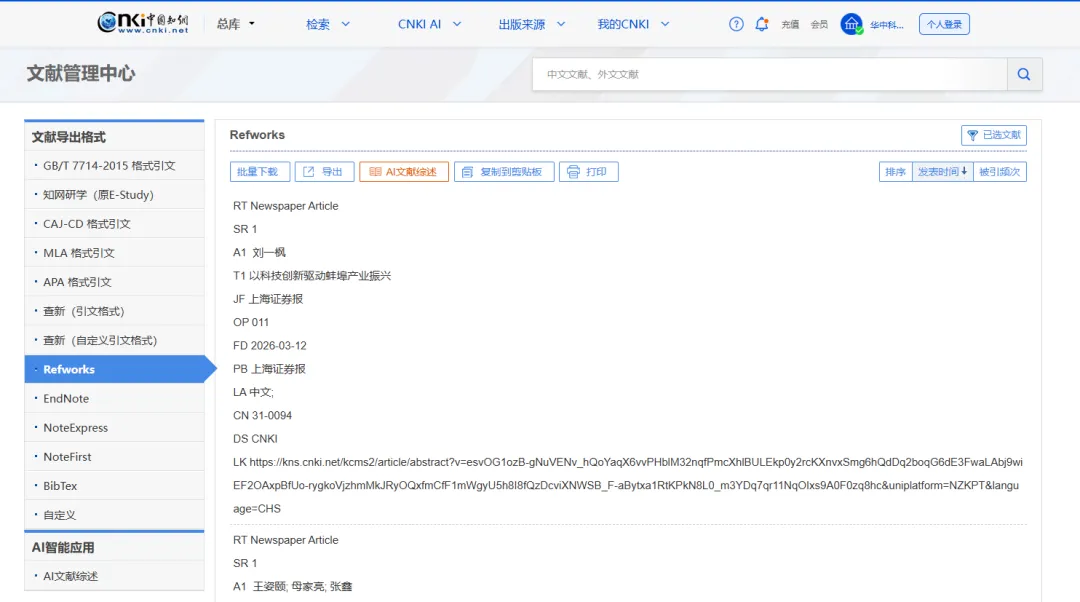Click the orange AI文献综述 button
1080x602 pixels.
pos(404,172)
